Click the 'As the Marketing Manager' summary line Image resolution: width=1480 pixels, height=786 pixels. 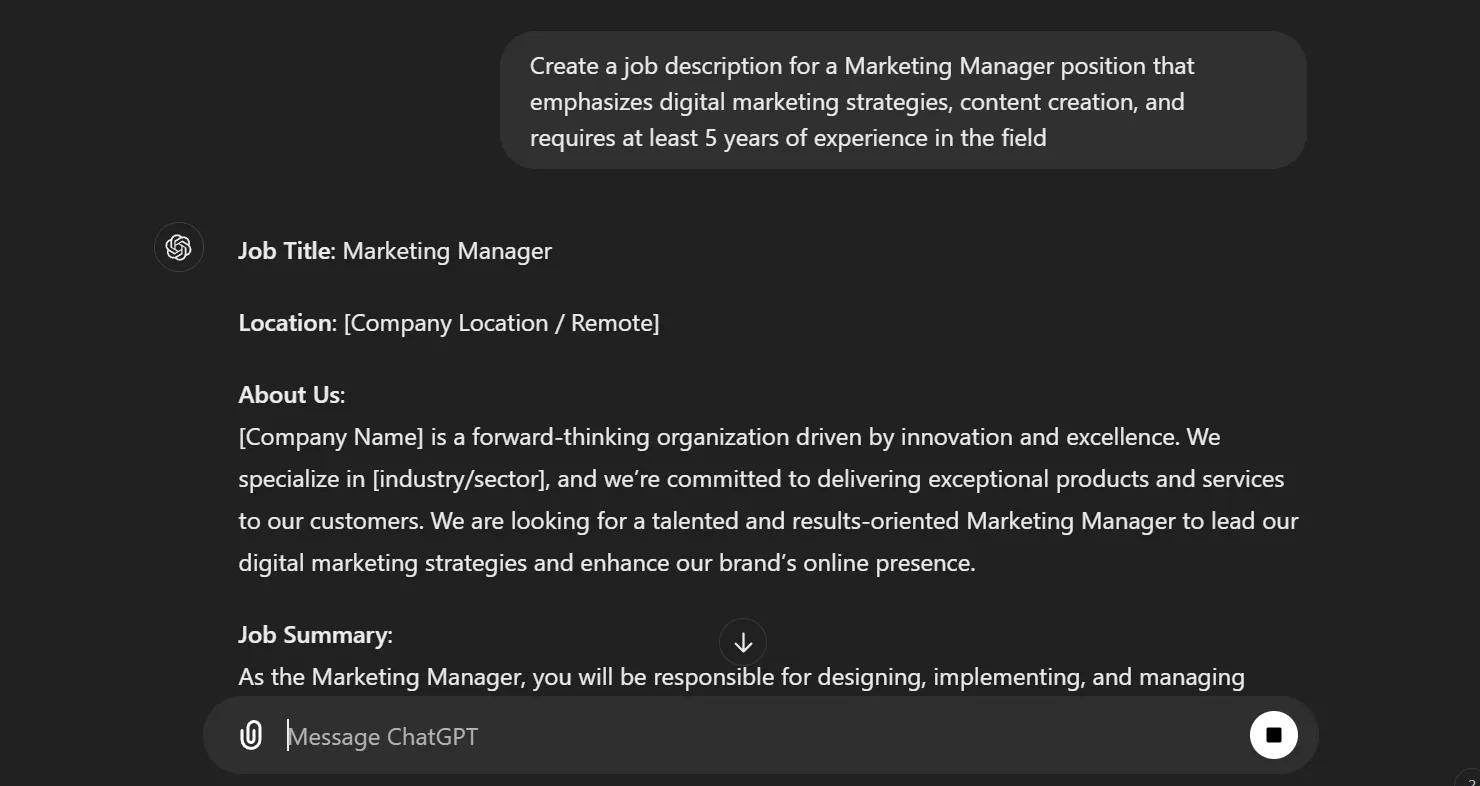point(741,677)
